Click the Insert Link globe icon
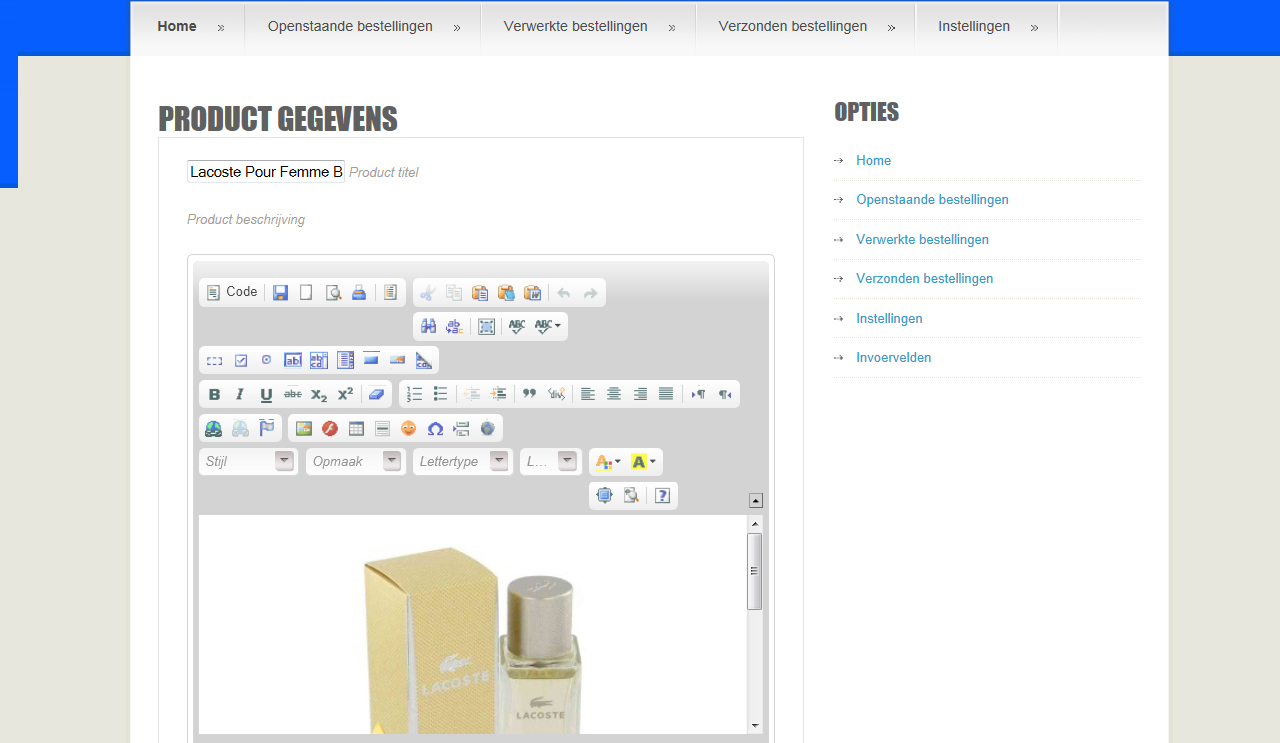 coord(214,428)
